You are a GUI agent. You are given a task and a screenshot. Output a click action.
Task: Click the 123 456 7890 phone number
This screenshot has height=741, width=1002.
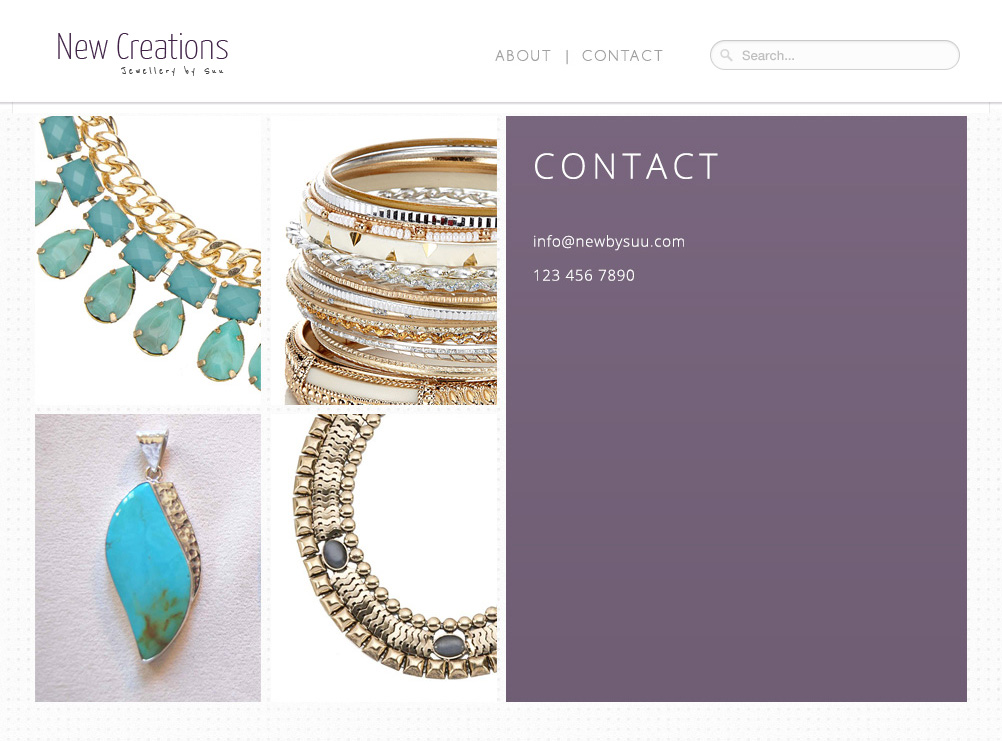point(584,275)
